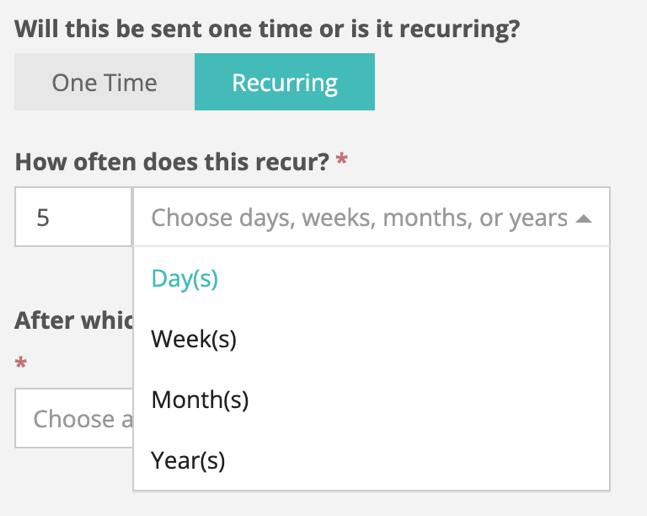The image size is (647, 516).
Task: Keep schedule set to Recurring
Action: coord(284,82)
